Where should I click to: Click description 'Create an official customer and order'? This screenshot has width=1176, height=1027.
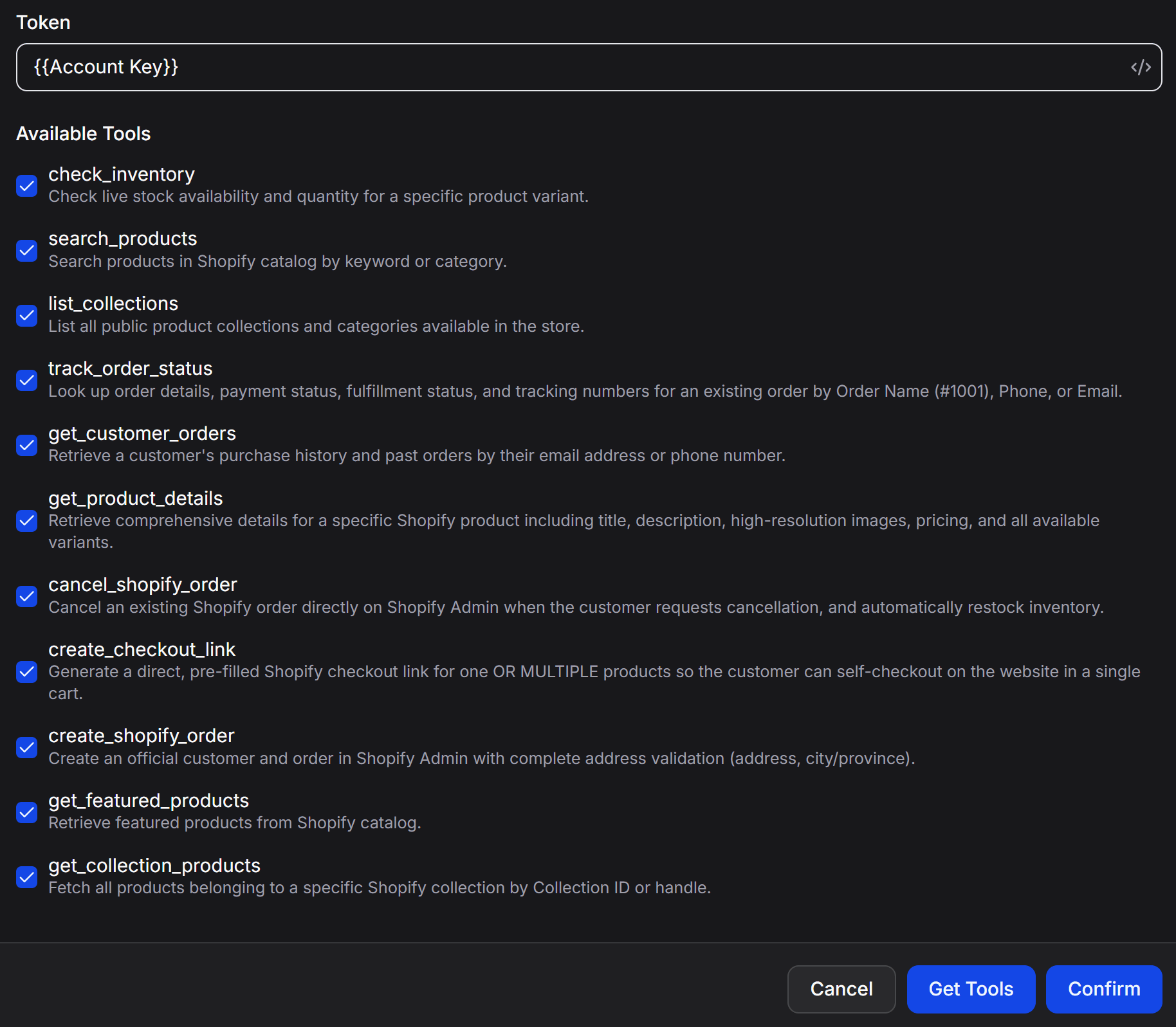(x=482, y=759)
